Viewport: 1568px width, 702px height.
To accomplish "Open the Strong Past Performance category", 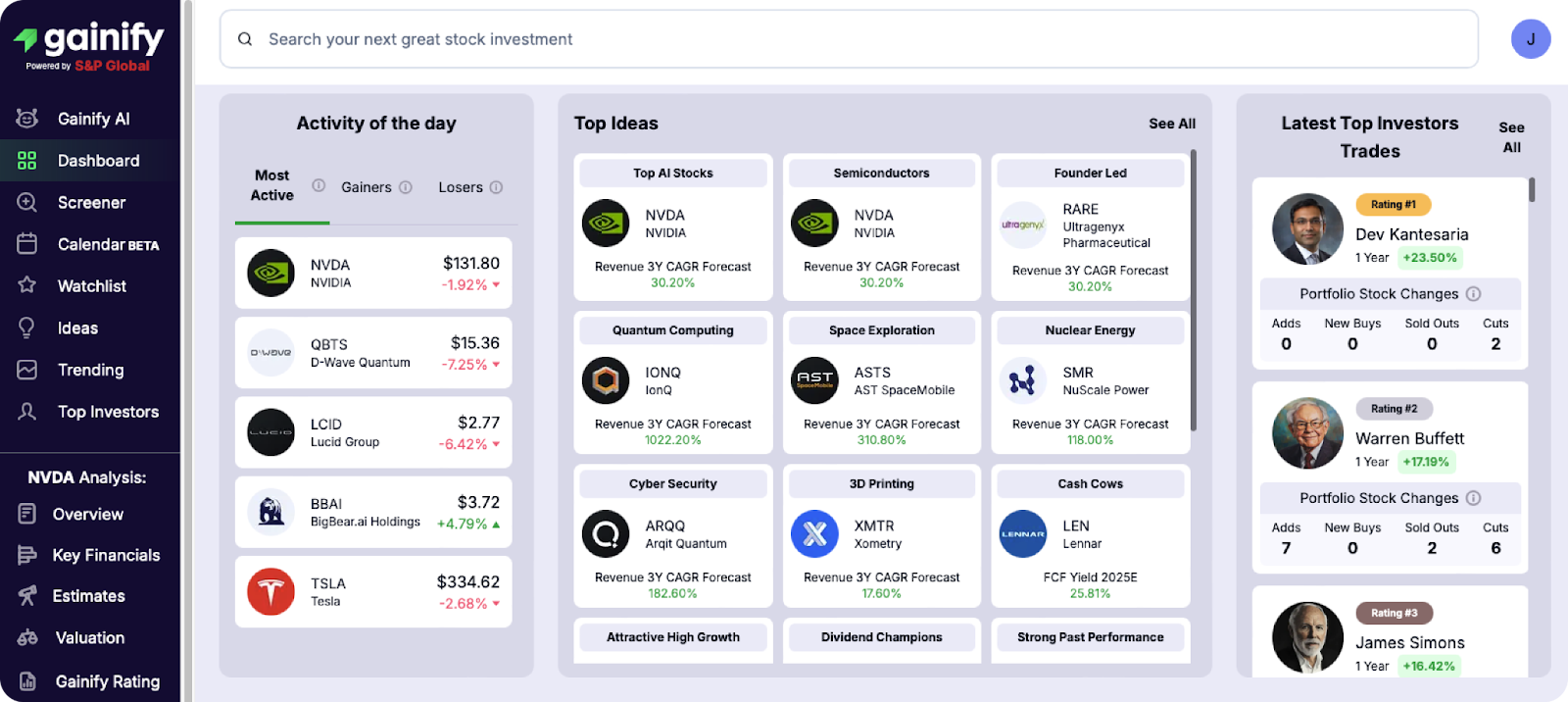I will (1091, 637).
